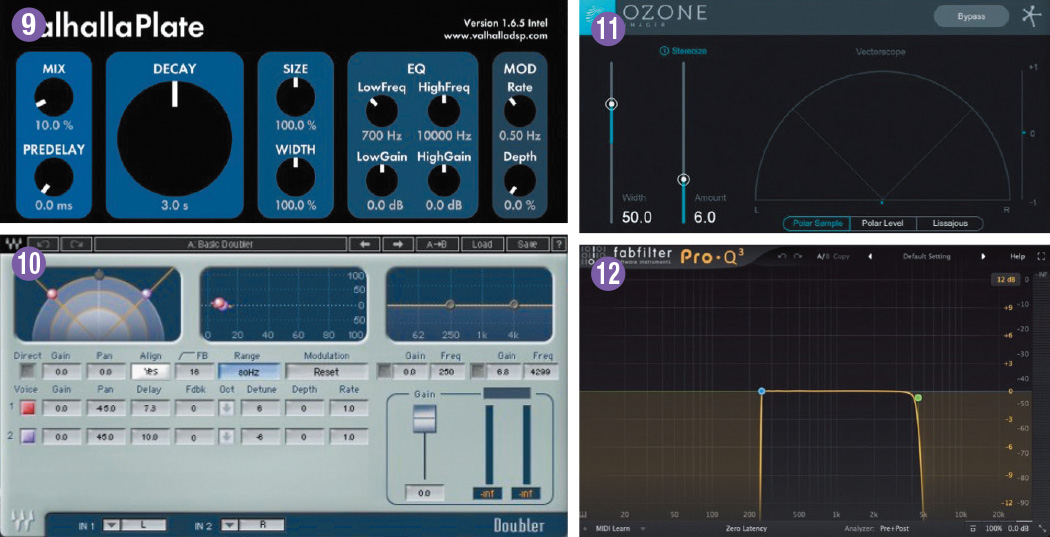The height and width of the screenshot is (537, 1050).
Task: Toggle the Align Yes button
Action: click(x=150, y=371)
